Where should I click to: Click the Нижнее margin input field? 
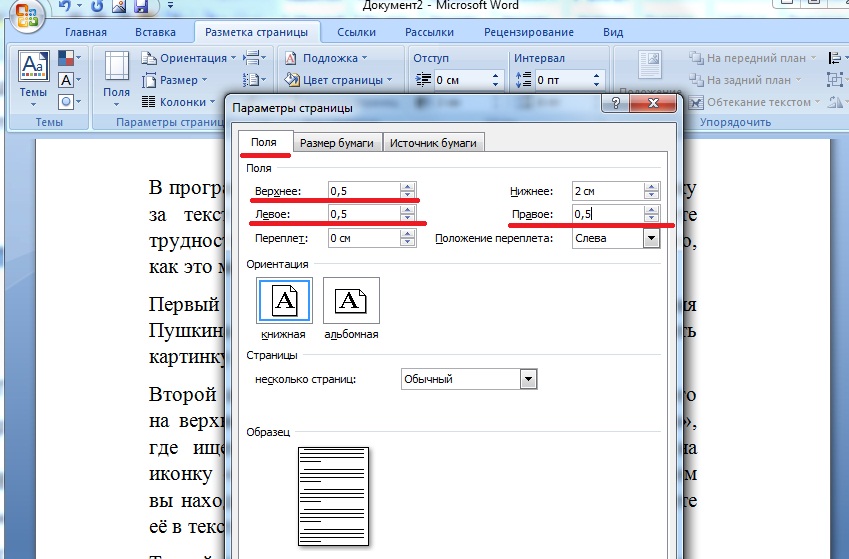click(x=608, y=191)
